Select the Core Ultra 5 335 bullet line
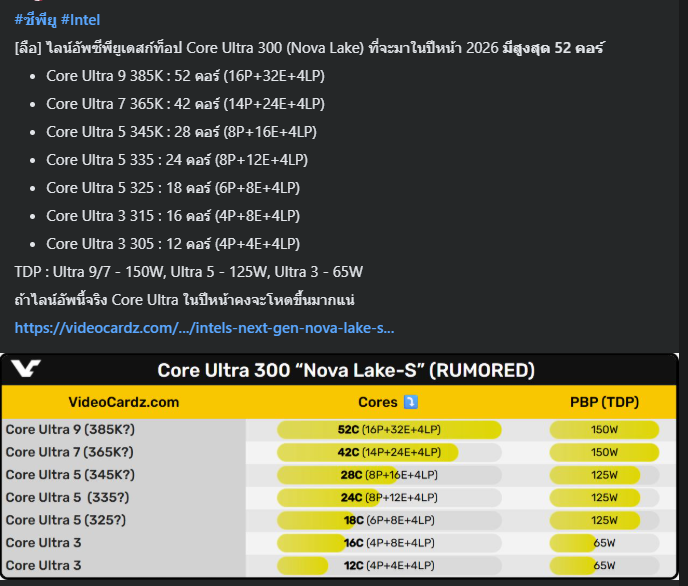The width and height of the screenshot is (688, 586). click(x=177, y=160)
